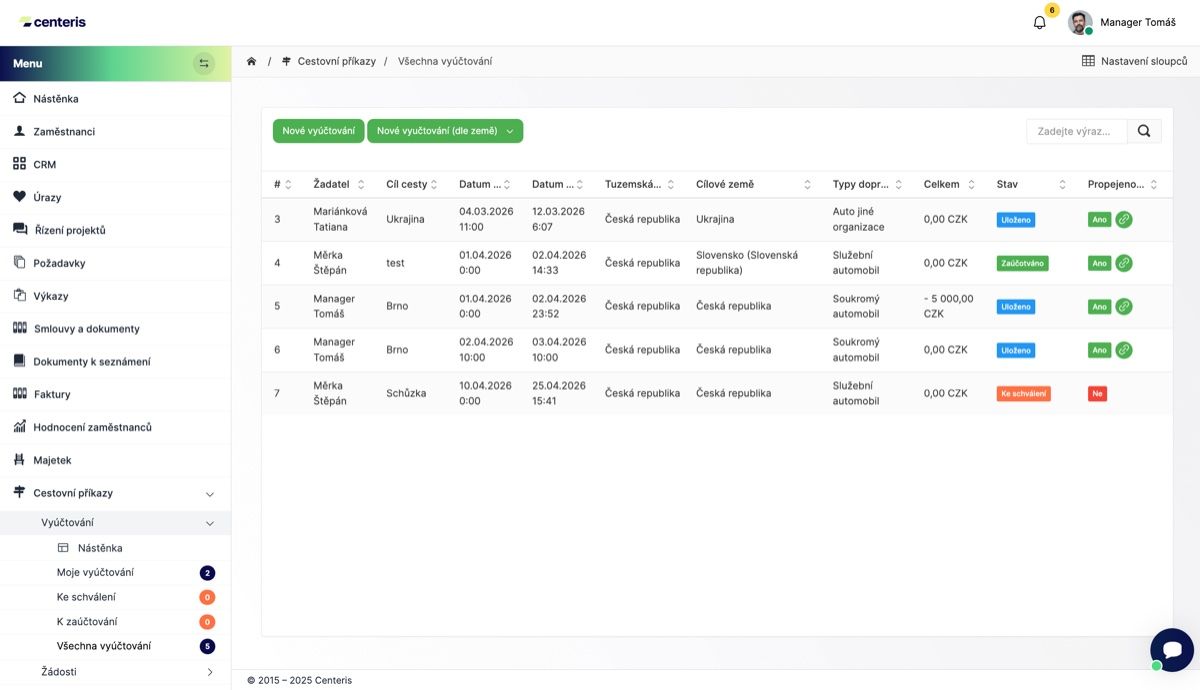
Task: Click the Zaúčtováno status badge
Action: click(x=1022, y=263)
